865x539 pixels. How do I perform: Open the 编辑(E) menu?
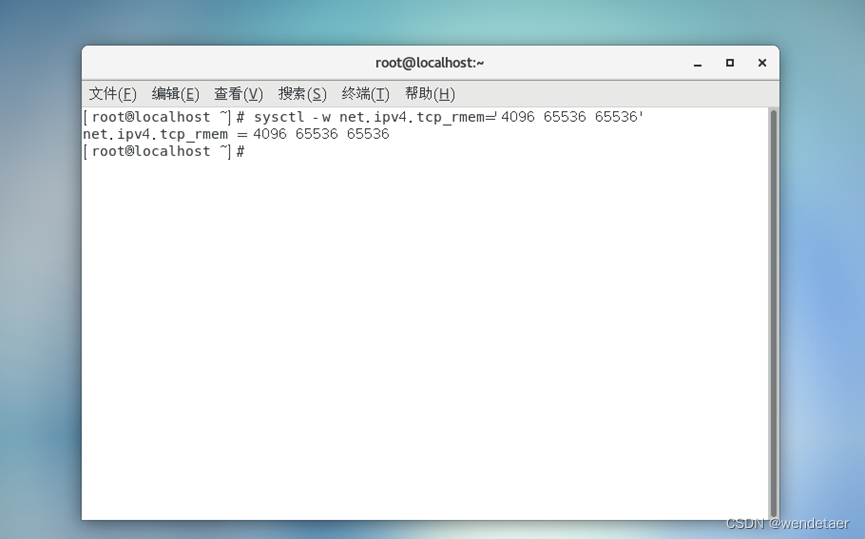coord(175,94)
